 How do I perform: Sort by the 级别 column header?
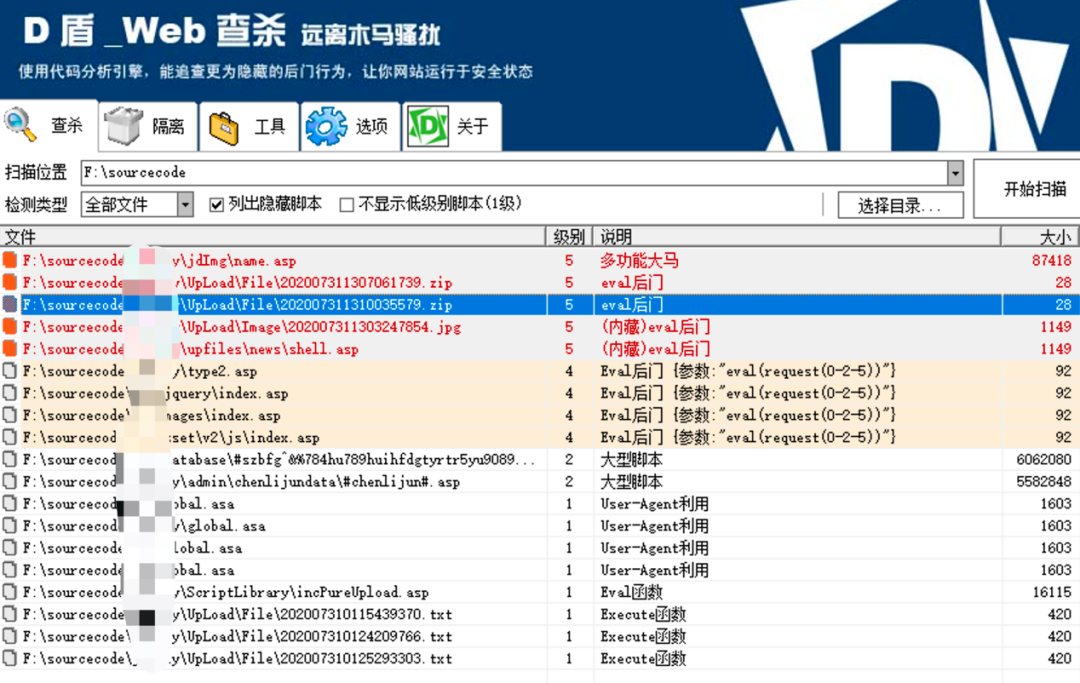(569, 237)
